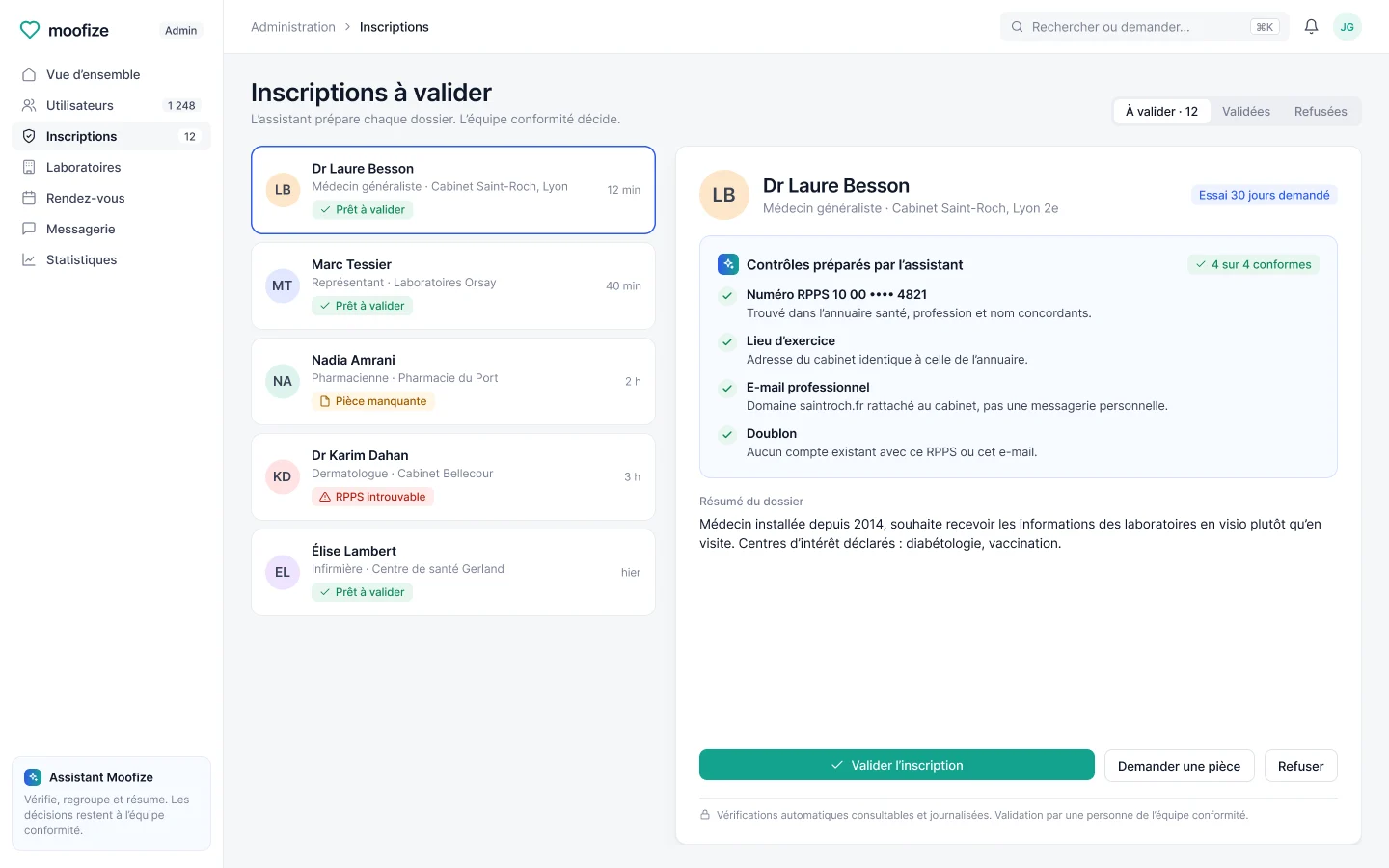Open Dr Karim Dahan's registration card
This screenshot has height=868, width=1389.
coord(452,476)
